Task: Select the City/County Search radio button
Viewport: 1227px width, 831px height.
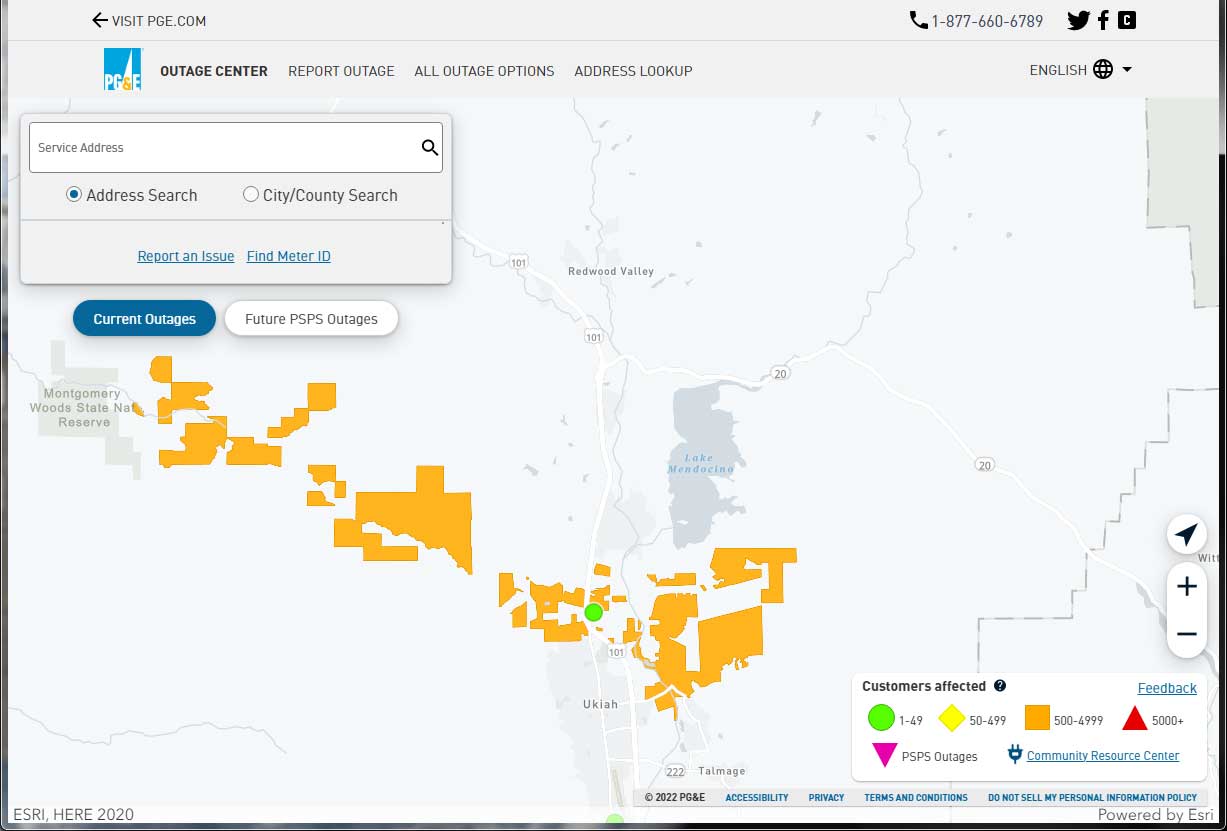Action: (x=251, y=195)
